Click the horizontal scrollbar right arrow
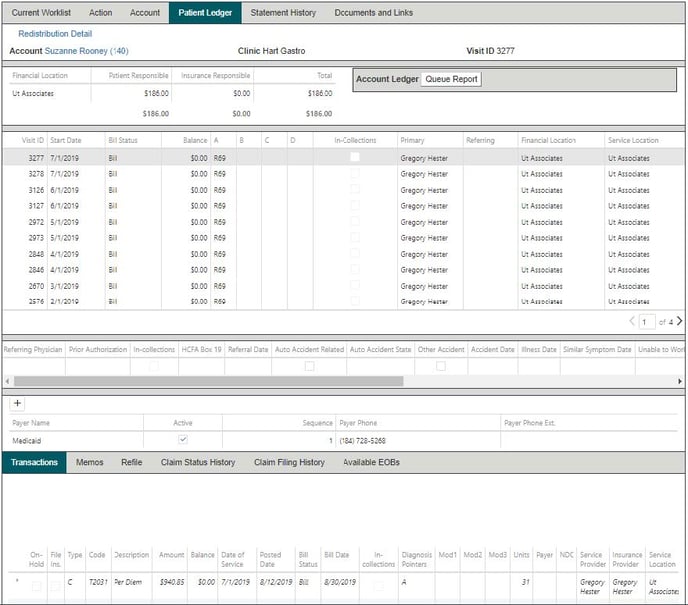Viewport: 688px width, 605px height. [681, 381]
